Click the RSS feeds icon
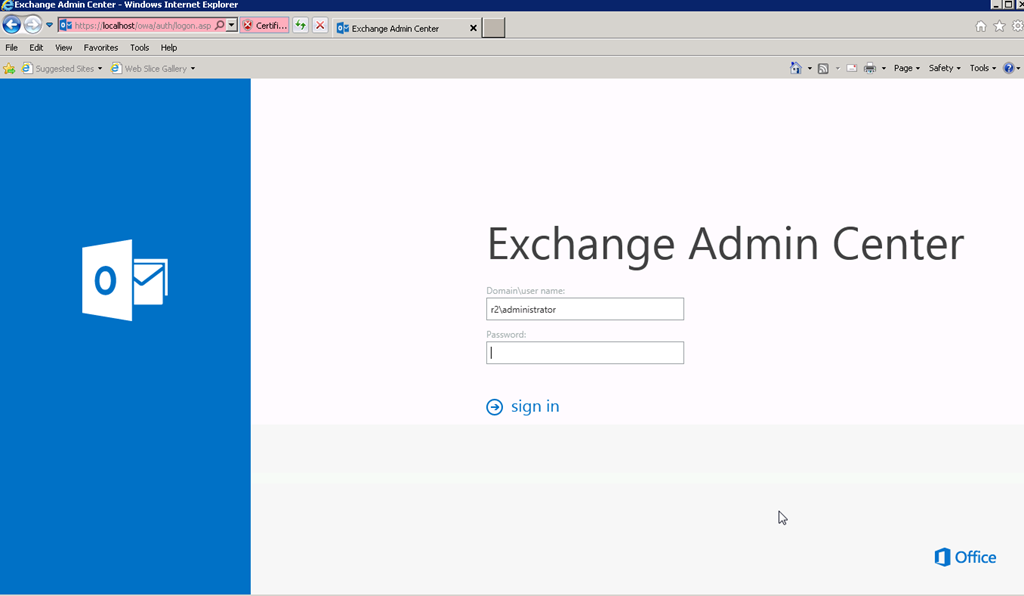 (x=824, y=68)
